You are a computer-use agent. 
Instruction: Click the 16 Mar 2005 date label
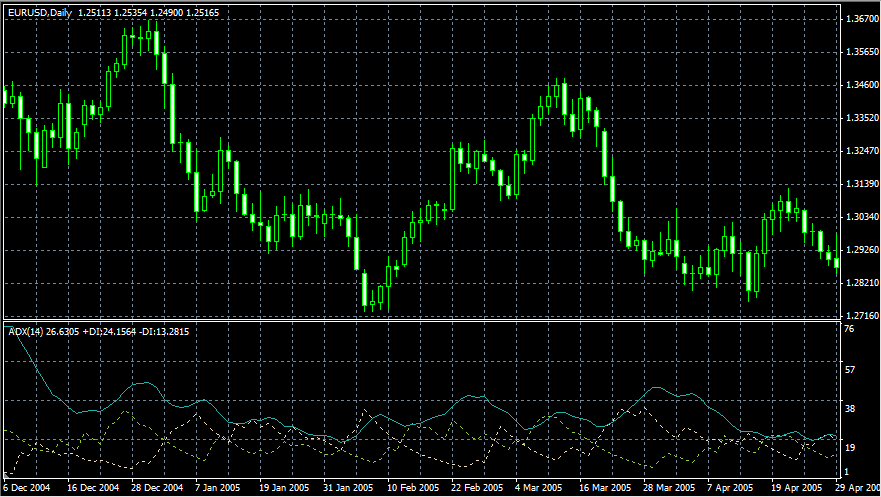[x=605, y=487]
